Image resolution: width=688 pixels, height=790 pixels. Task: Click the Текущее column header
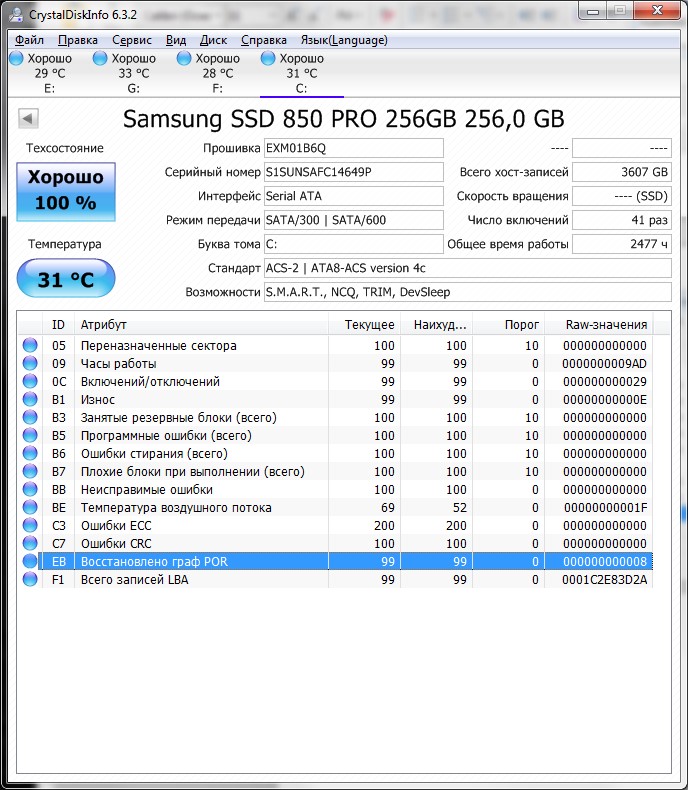[x=365, y=324]
